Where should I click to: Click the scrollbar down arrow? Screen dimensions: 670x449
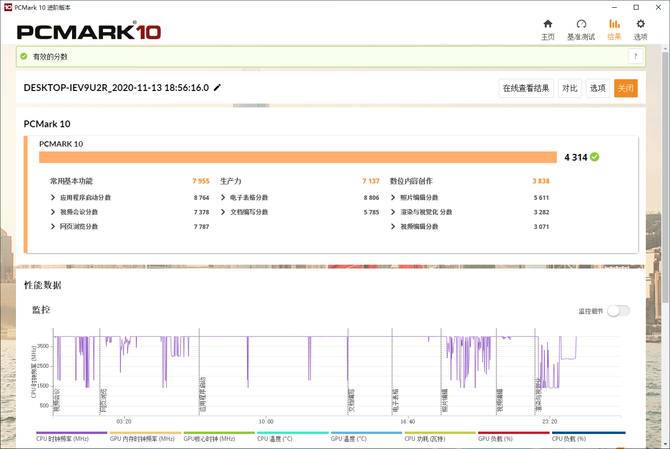click(665, 444)
